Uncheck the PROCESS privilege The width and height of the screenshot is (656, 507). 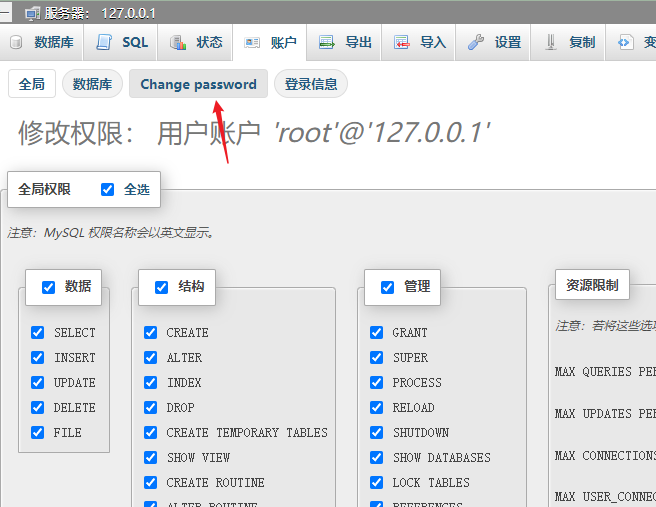pos(377,382)
